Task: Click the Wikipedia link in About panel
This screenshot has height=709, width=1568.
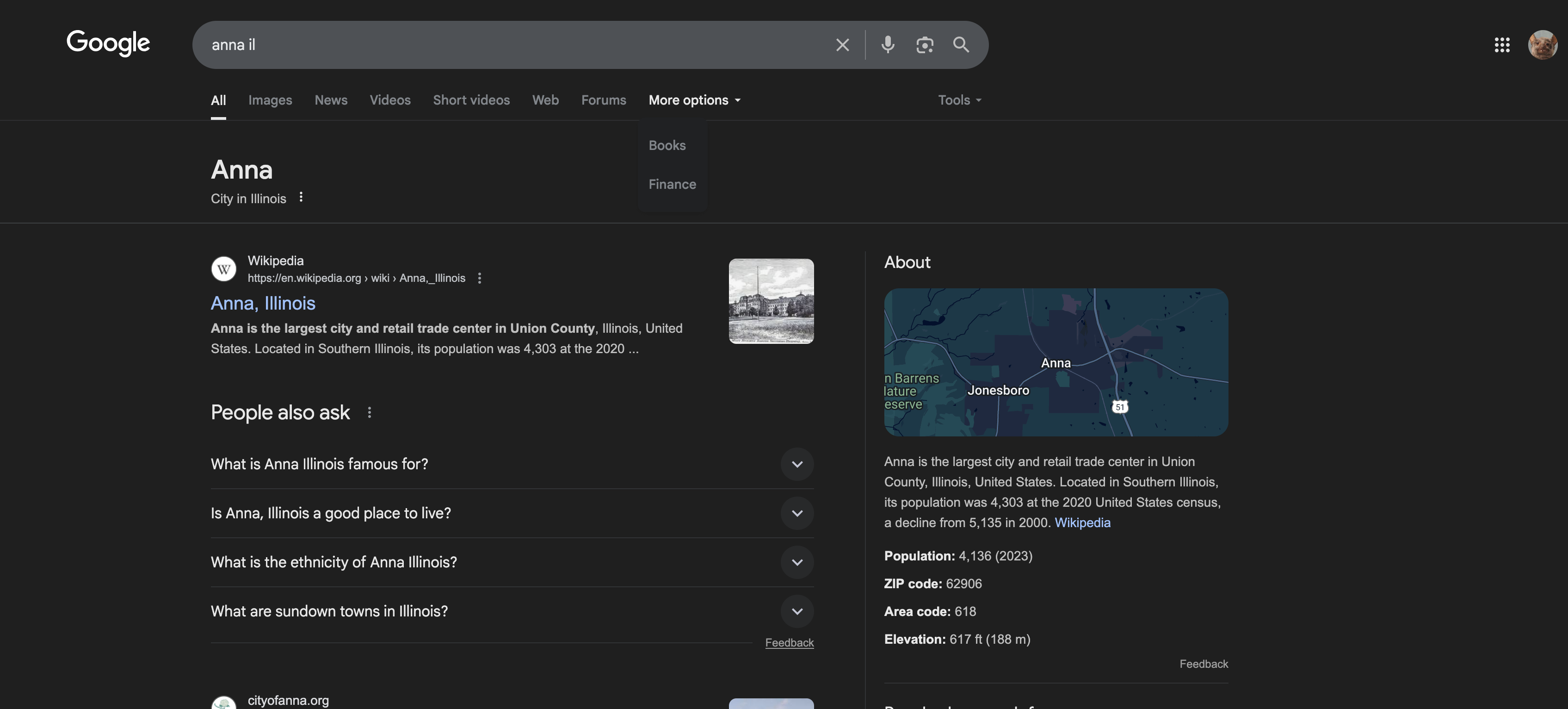Action: (x=1082, y=522)
